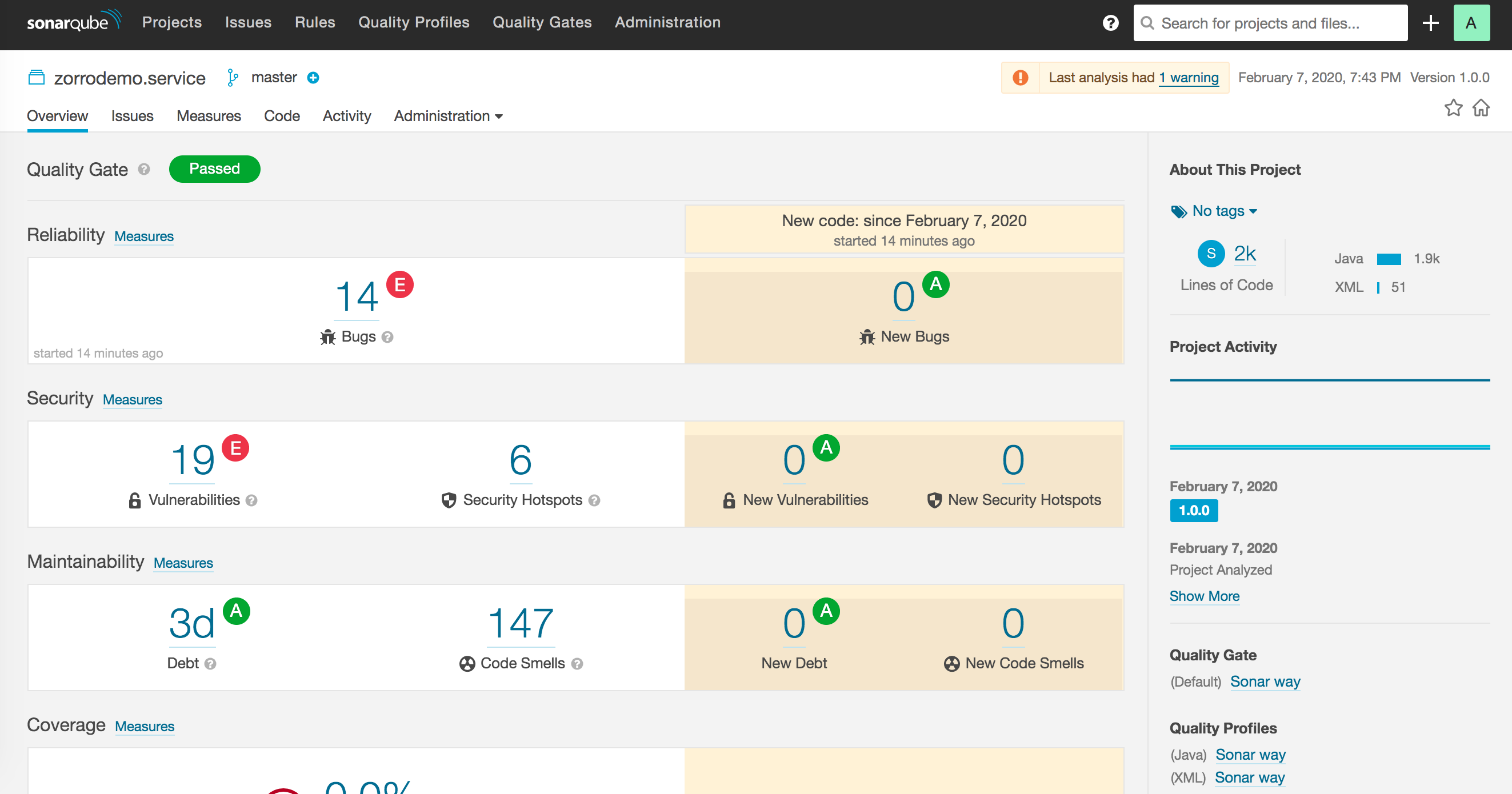Click Show More under Project Activity

click(x=1205, y=596)
